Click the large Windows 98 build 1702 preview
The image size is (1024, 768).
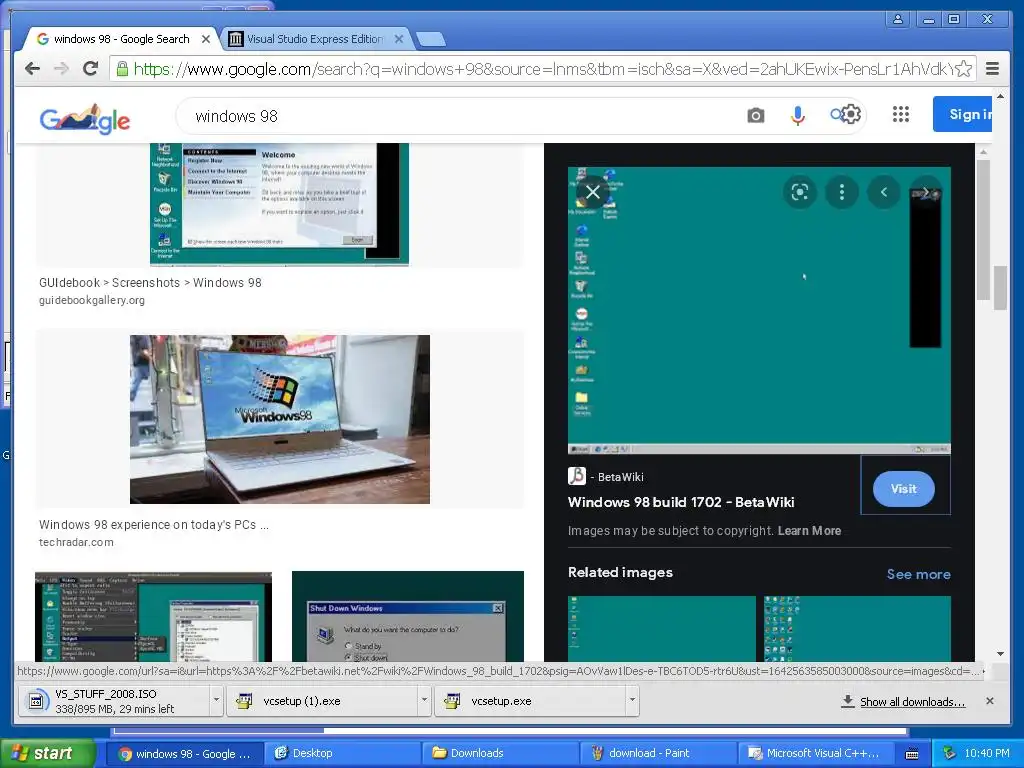coord(759,310)
